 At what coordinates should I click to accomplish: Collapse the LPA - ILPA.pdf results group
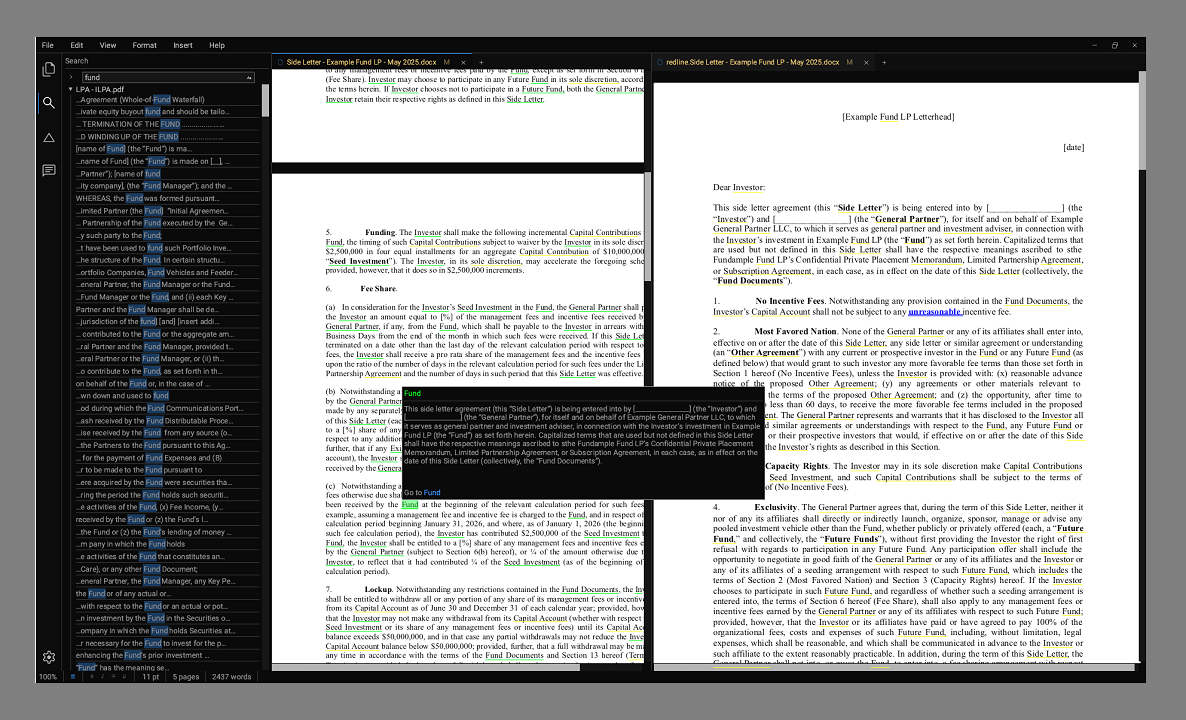[70, 89]
